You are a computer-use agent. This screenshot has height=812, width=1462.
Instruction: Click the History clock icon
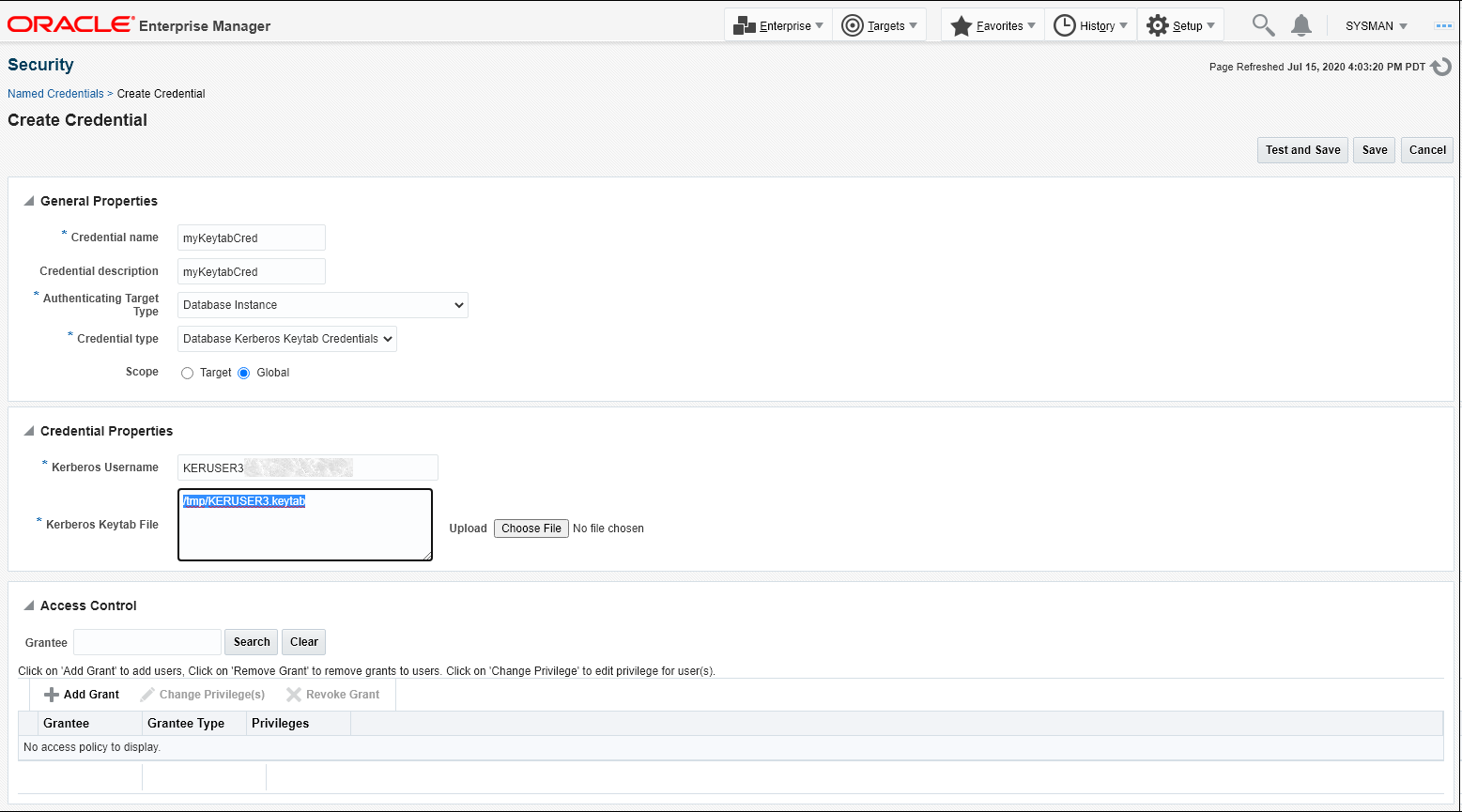tap(1064, 26)
